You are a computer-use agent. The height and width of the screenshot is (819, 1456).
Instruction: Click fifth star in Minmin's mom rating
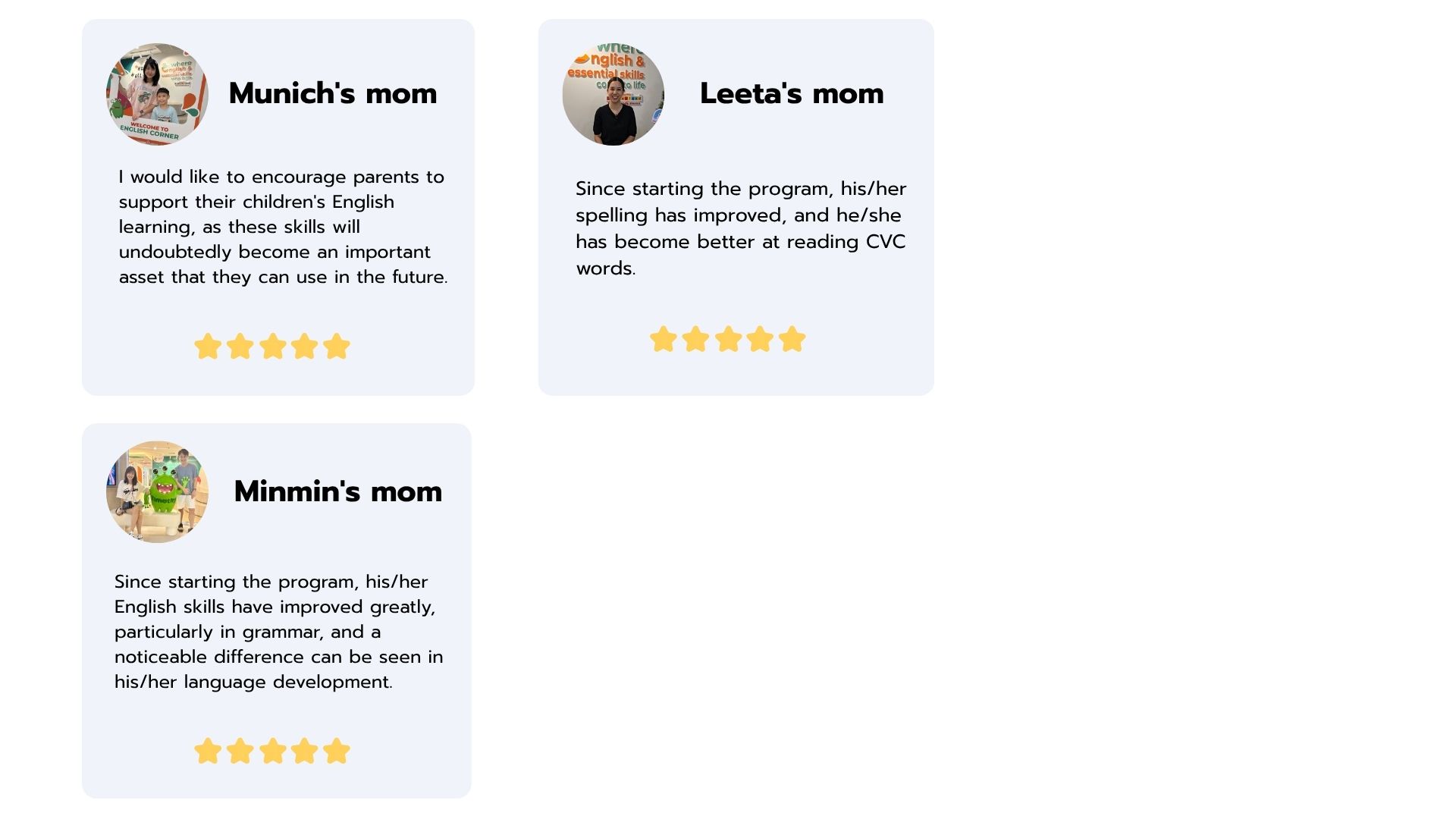coord(337,752)
